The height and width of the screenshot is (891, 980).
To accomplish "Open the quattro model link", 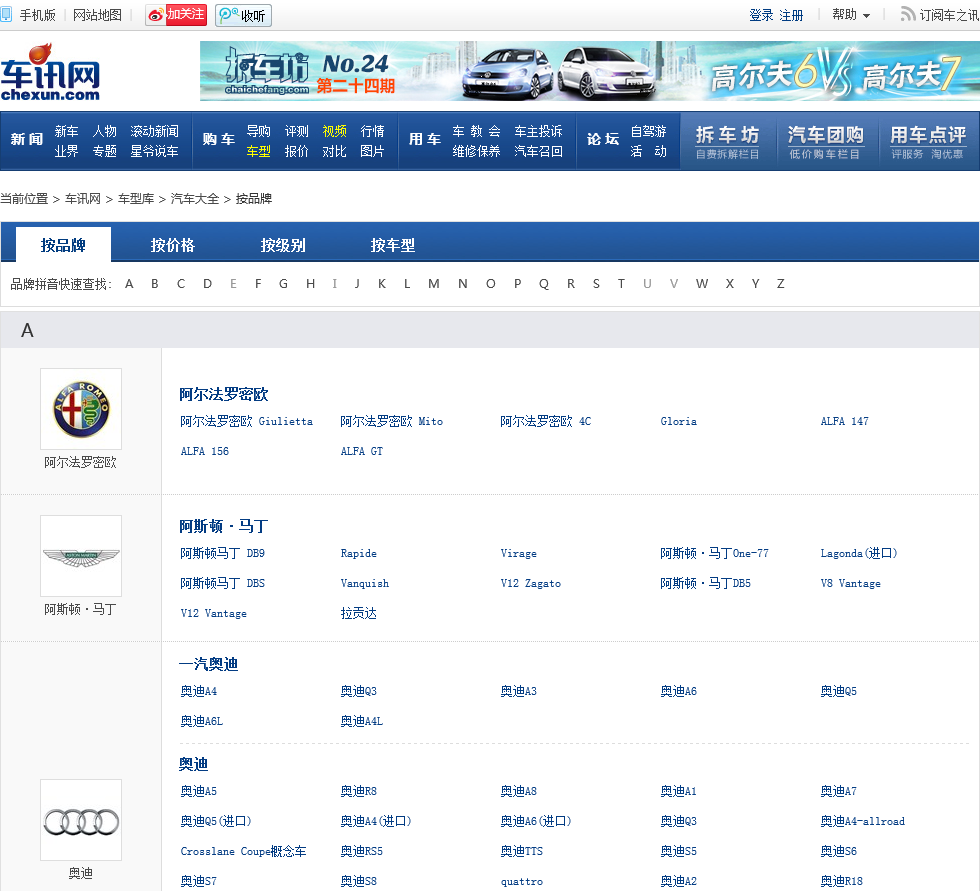I will pyautogui.click(x=521, y=881).
